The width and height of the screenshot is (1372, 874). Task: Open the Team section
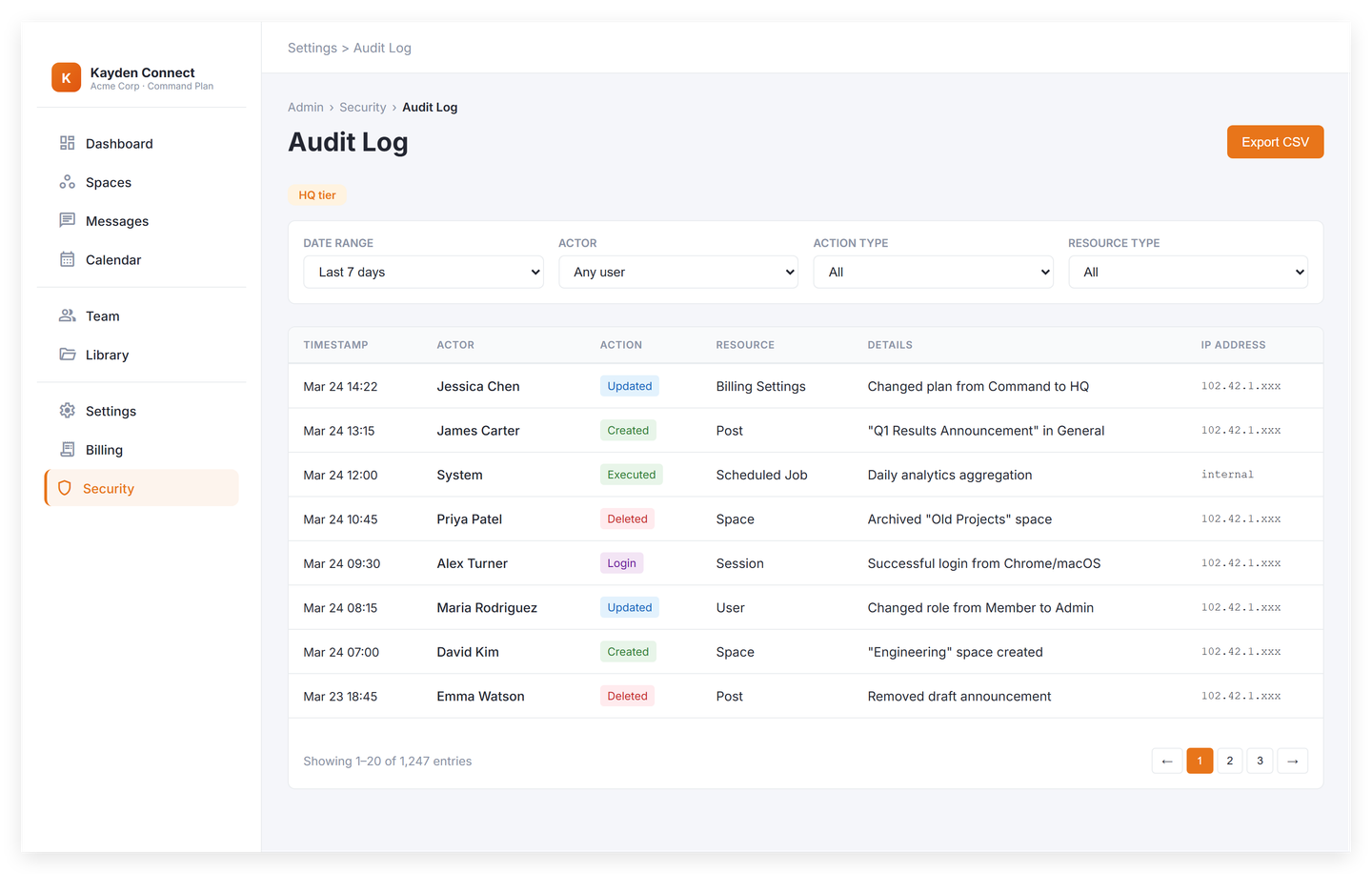(x=141, y=315)
